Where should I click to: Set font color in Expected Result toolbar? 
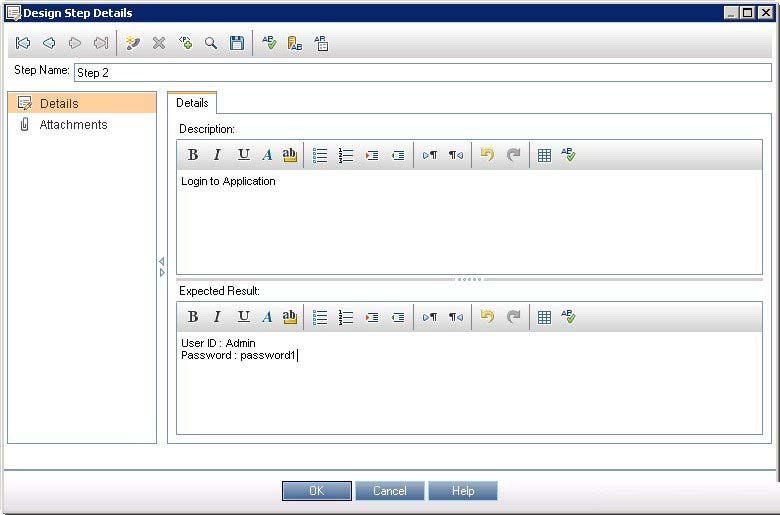click(267, 316)
